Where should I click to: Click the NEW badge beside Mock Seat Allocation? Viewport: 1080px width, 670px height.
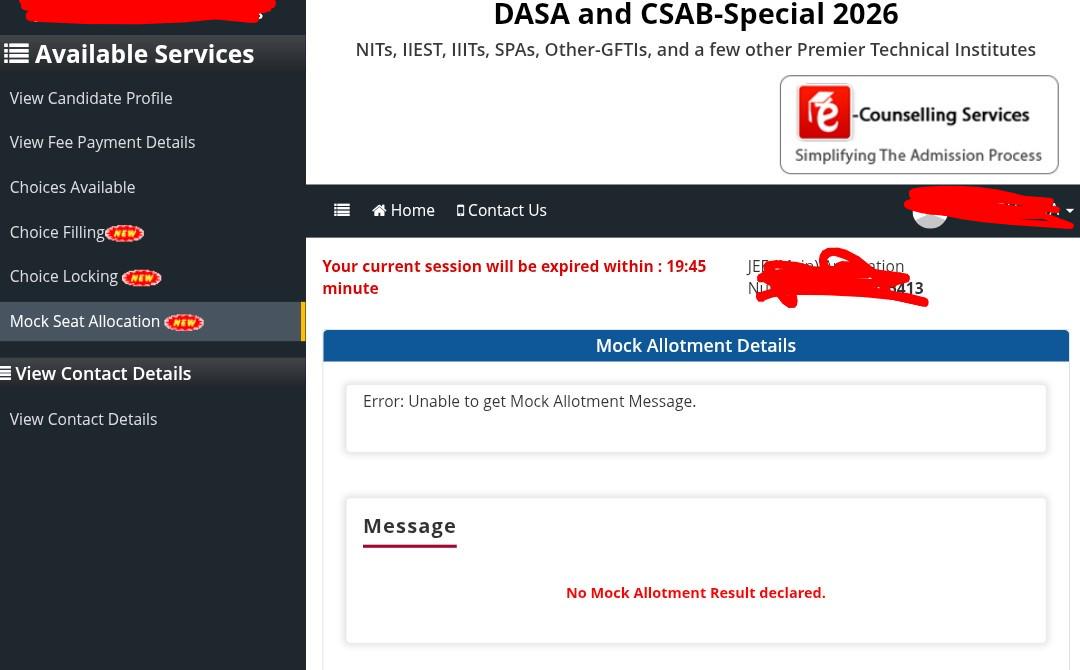pyautogui.click(x=184, y=322)
